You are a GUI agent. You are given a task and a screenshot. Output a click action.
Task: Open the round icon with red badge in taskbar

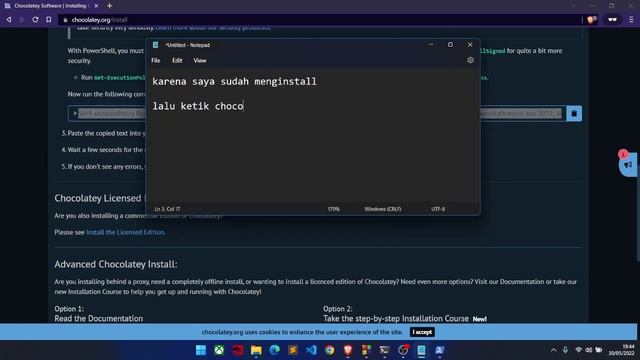[403, 350]
